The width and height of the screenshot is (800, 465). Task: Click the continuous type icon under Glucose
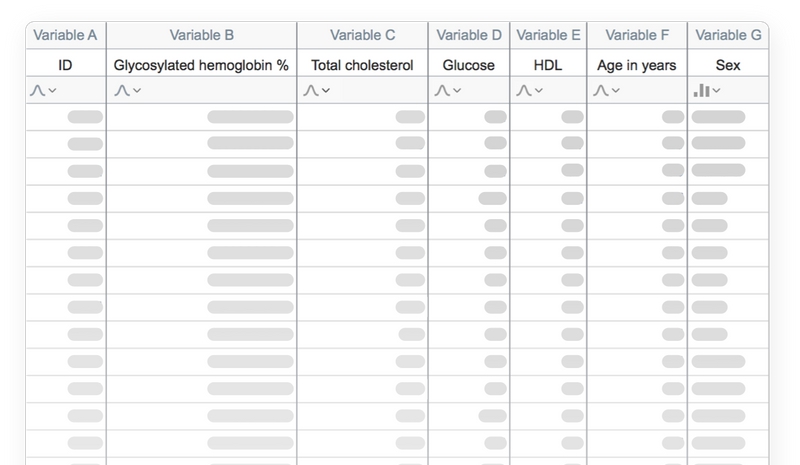tap(442, 90)
